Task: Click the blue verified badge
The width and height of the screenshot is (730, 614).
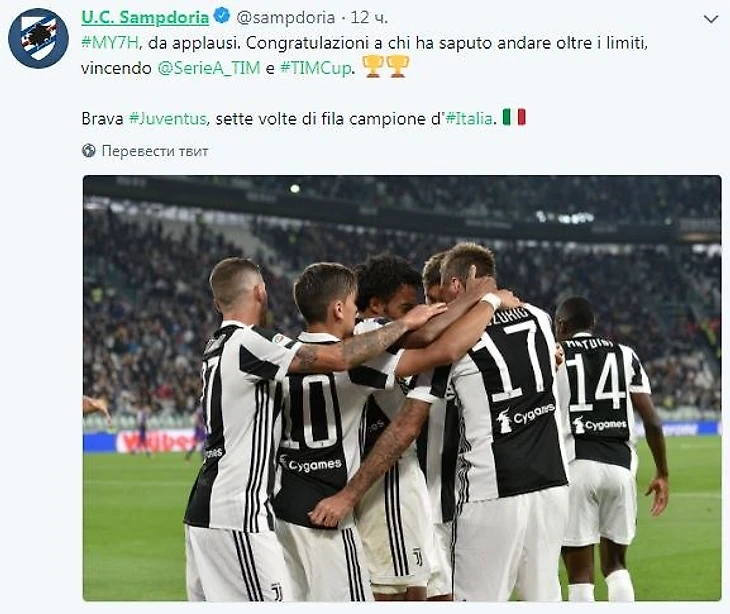Action: [222, 16]
